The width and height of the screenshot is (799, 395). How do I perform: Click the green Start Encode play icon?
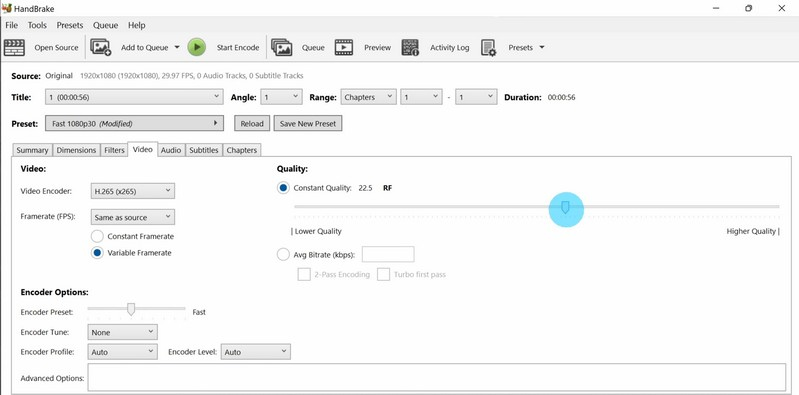(x=197, y=47)
